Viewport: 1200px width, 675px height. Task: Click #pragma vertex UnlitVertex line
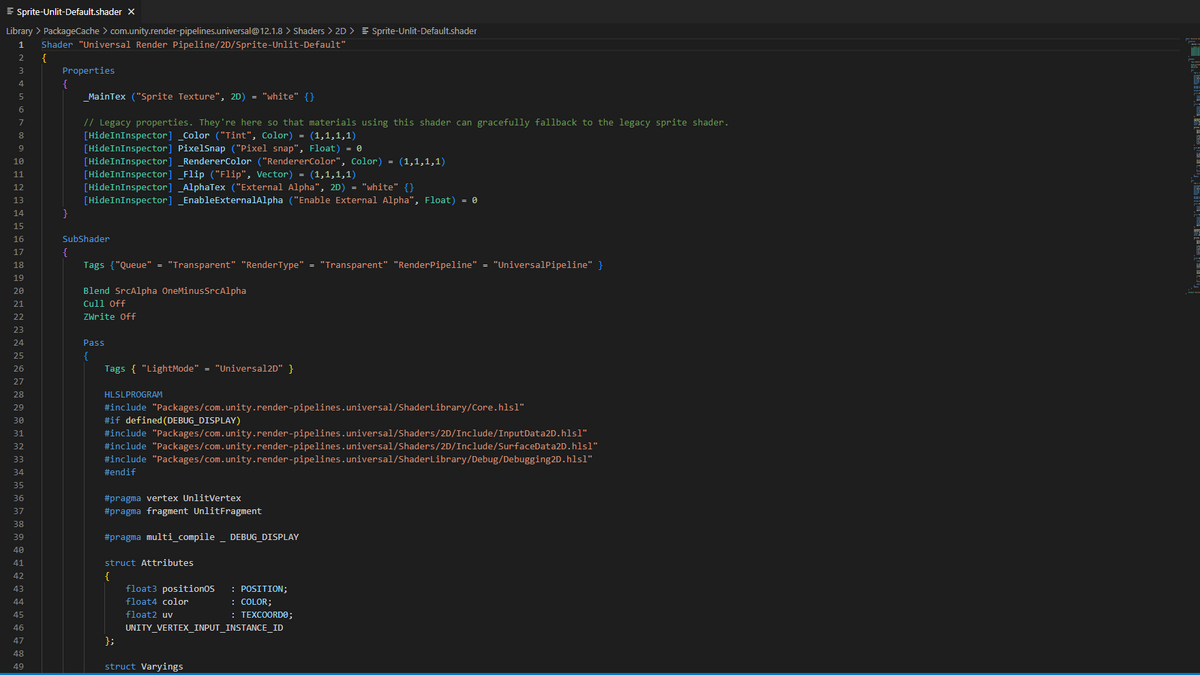tap(172, 499)
